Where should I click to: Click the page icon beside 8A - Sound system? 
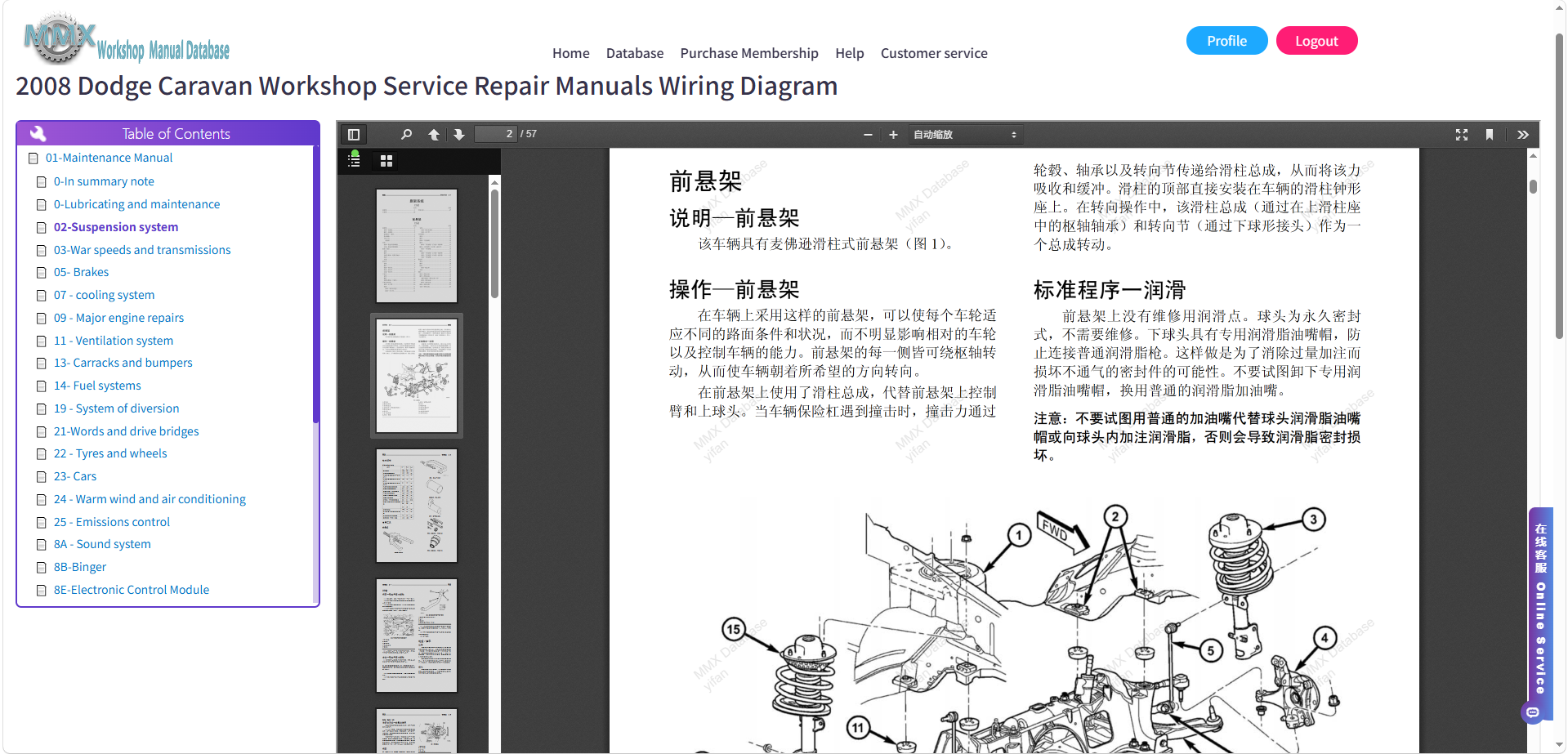(42, 545)
